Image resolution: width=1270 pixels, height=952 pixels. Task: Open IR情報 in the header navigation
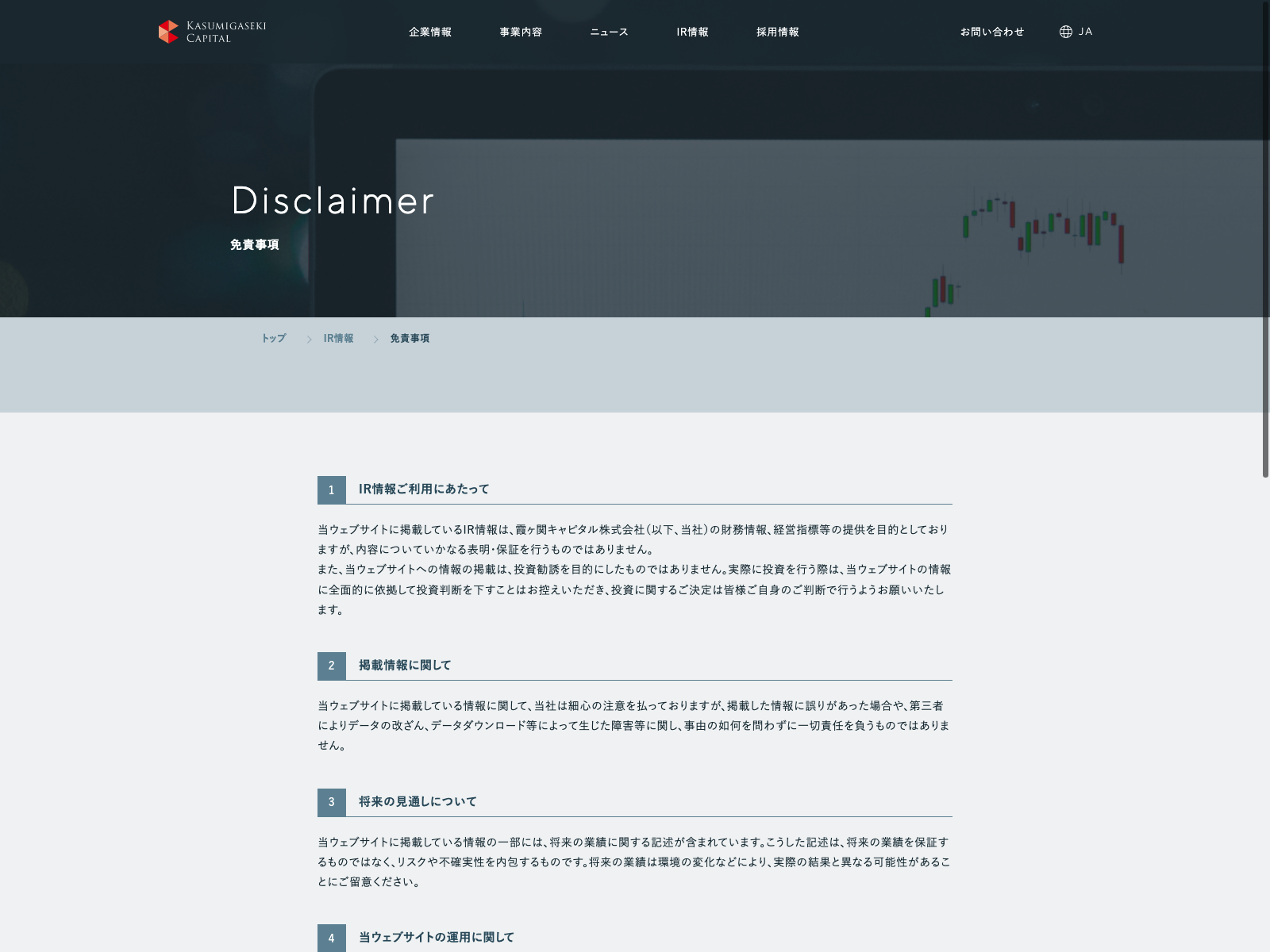click(692, 32)
